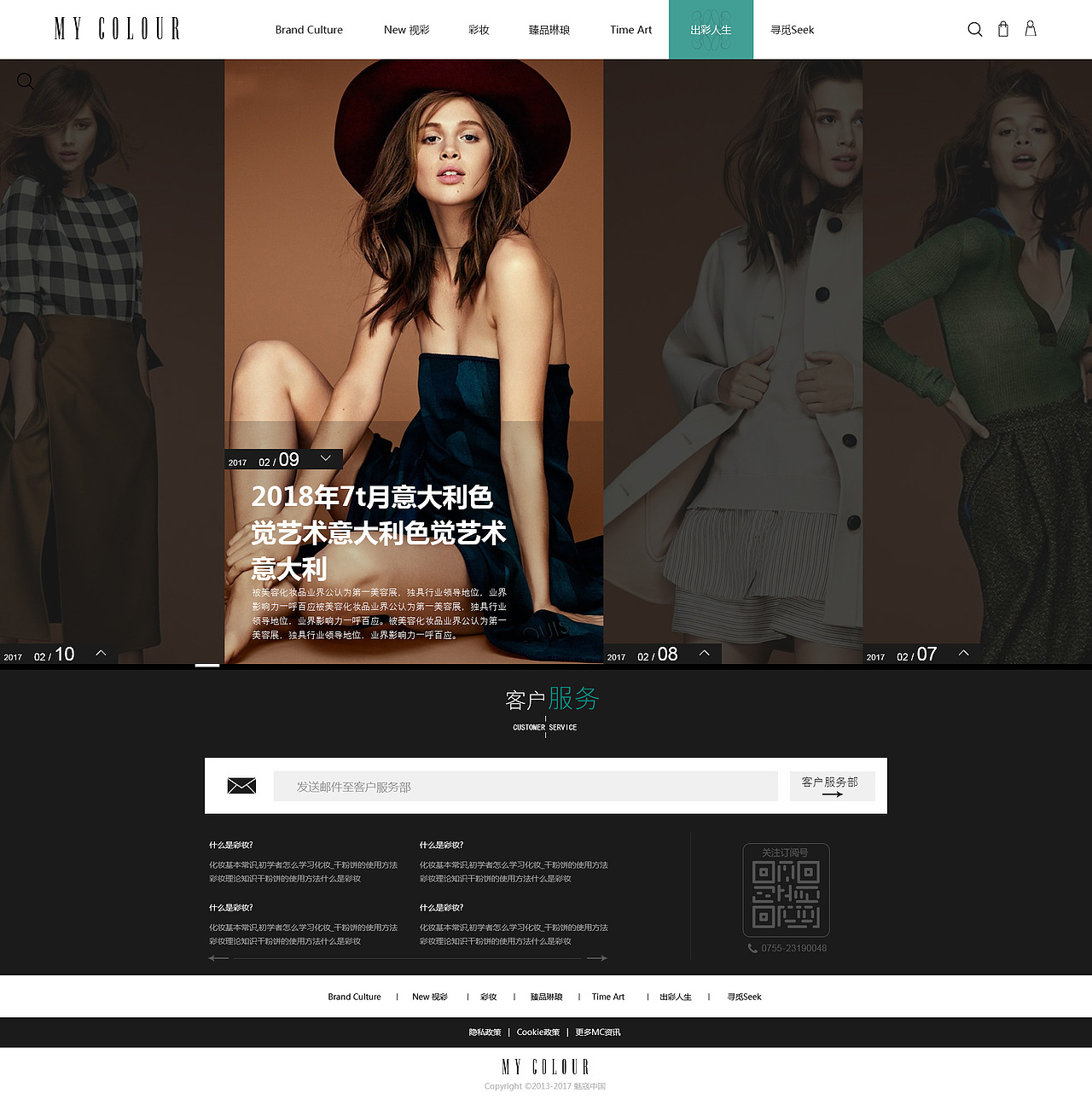Open the 彩妆 menu item
Image resolution: width=1092 pixels, height=1105 pixels.
(479, 30)
